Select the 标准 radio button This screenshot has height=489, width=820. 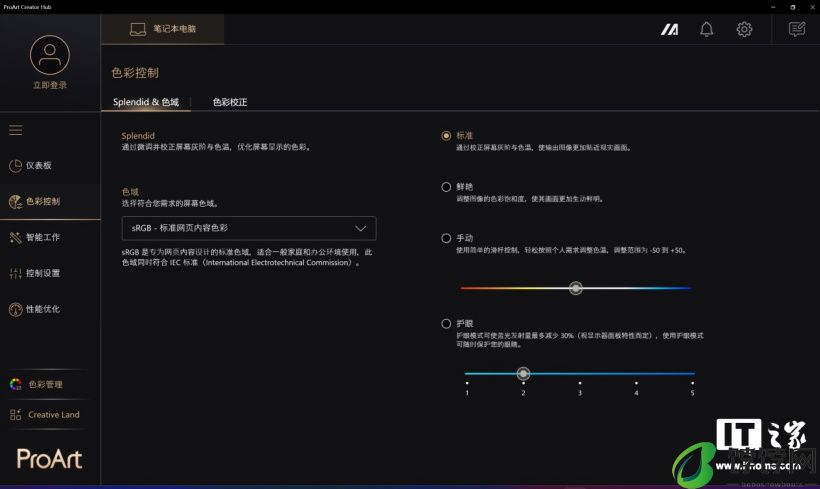[446, 135]
